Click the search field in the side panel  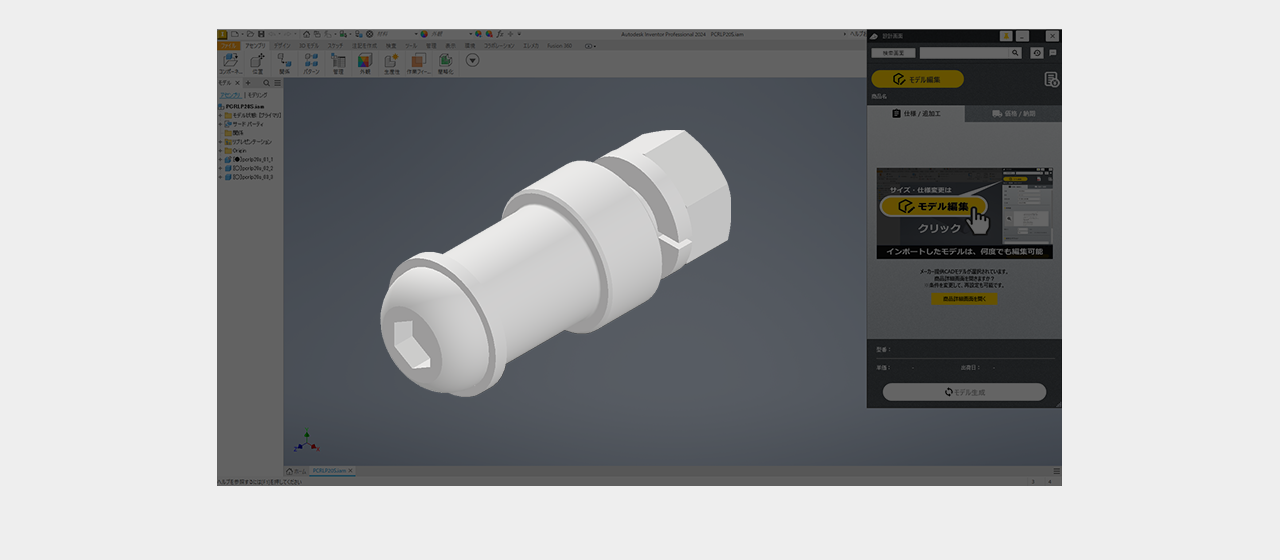click(x=965, y=53)
